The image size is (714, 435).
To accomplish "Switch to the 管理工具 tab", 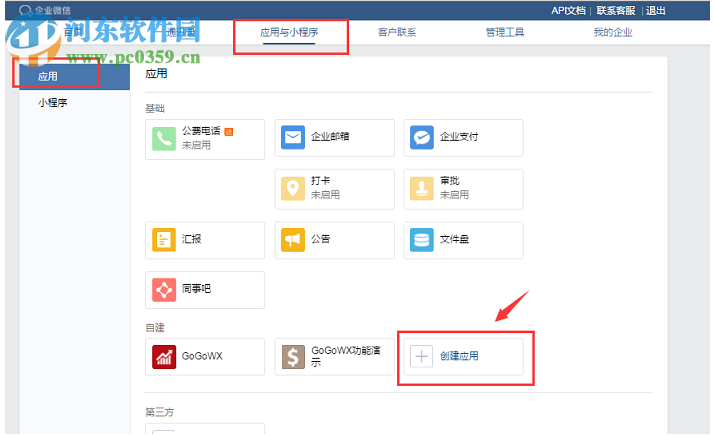I will click(505, 32).
